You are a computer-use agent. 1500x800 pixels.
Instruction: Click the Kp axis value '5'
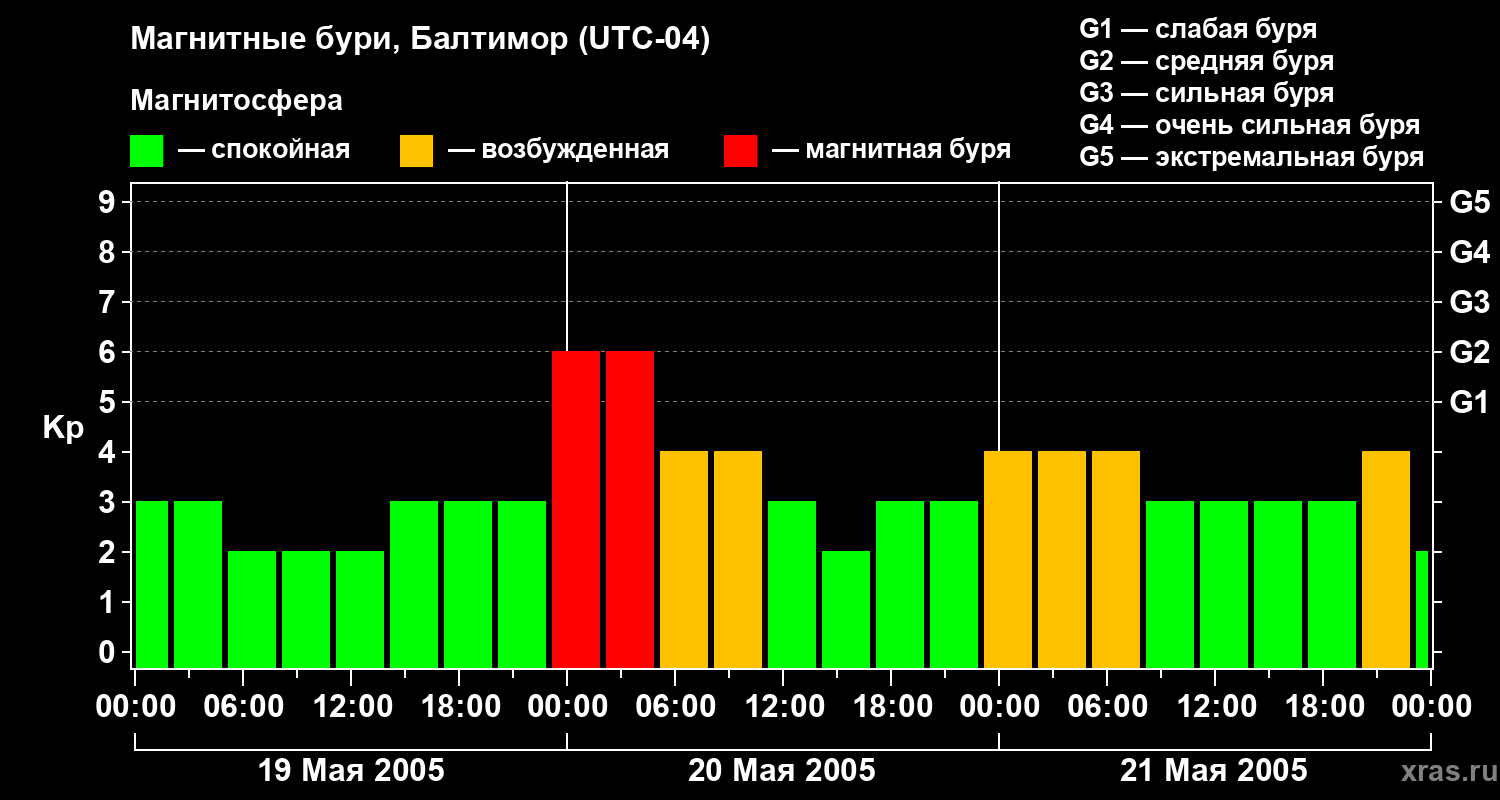pos(109,403)
